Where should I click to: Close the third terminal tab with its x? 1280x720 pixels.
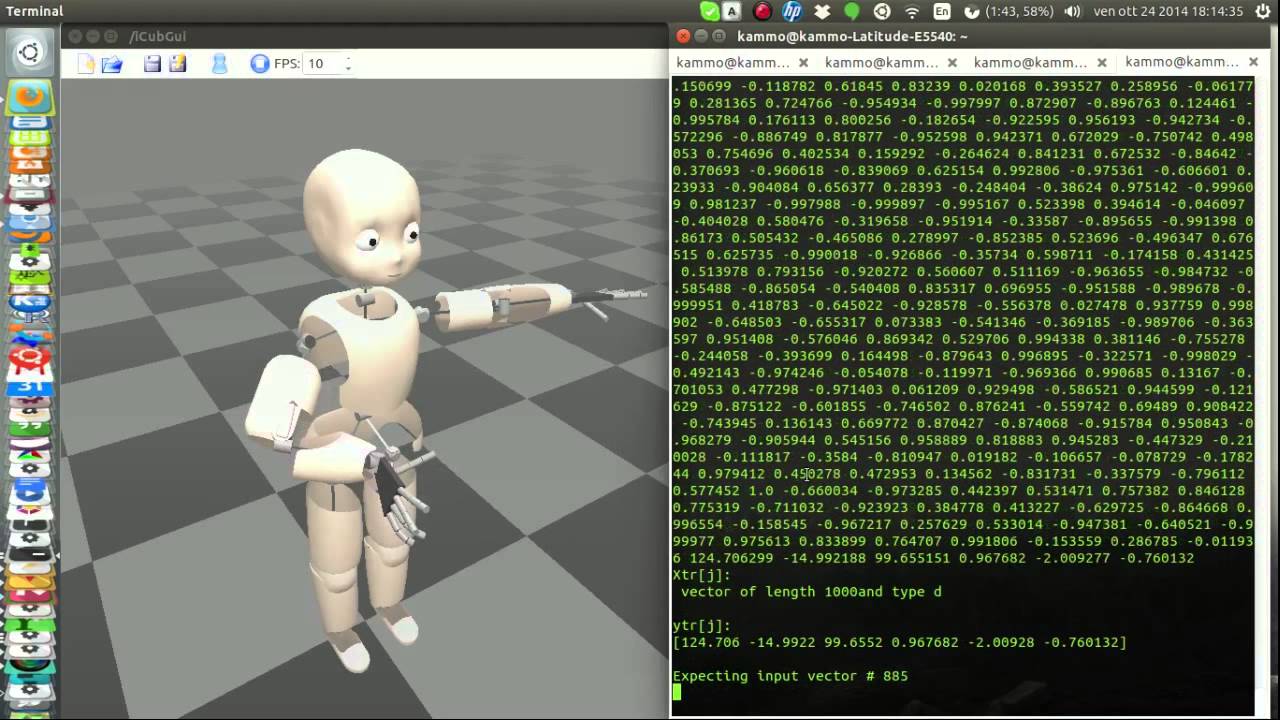click(x=1102, y=62)
